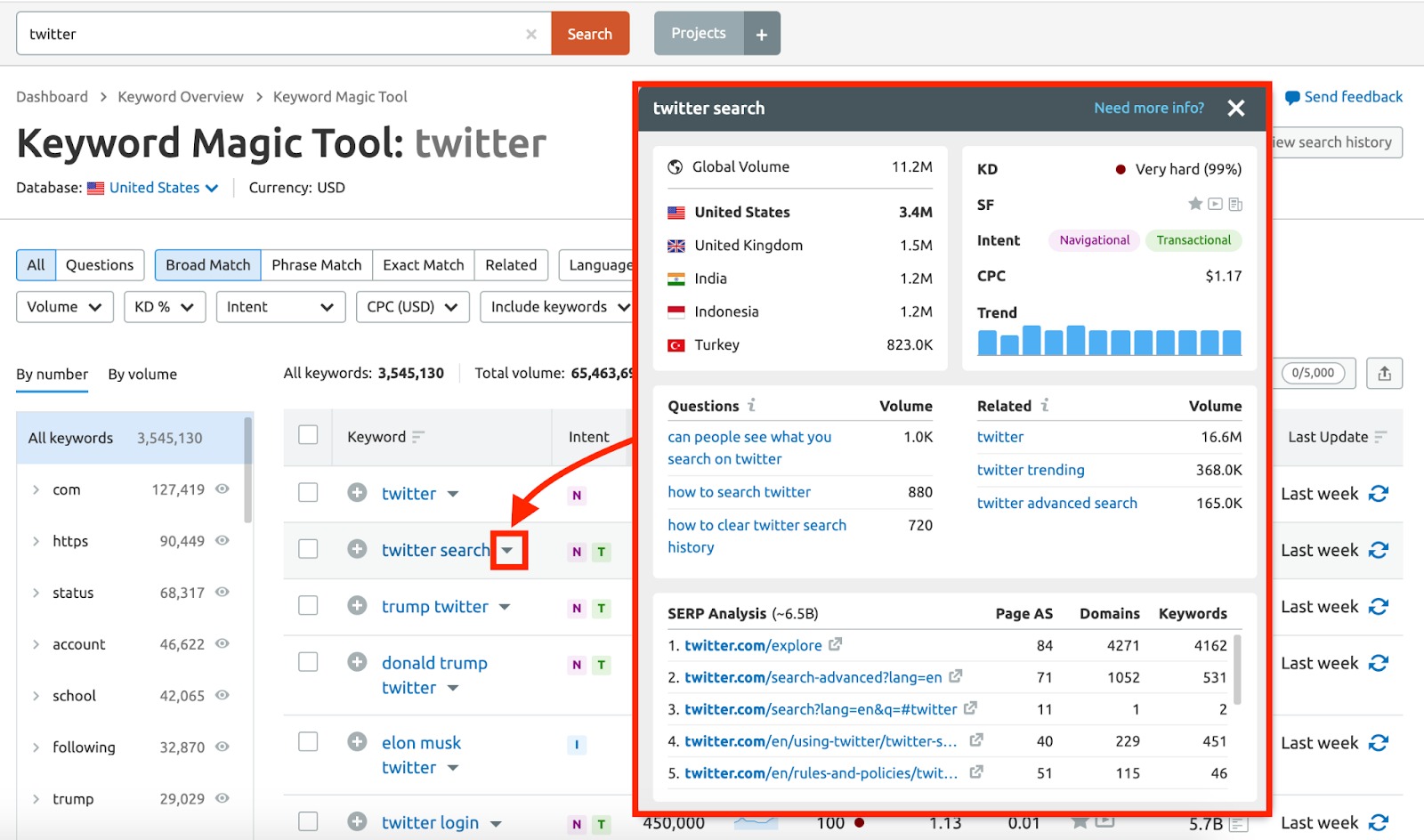Open Keyword Overview breadcrumb link
This screenshot has height=840, width=1424.
[181, 97]
